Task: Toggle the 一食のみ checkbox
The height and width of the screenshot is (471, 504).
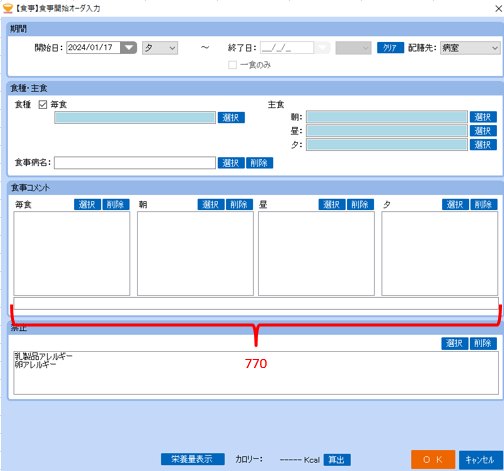Action: tap(232, 65)
